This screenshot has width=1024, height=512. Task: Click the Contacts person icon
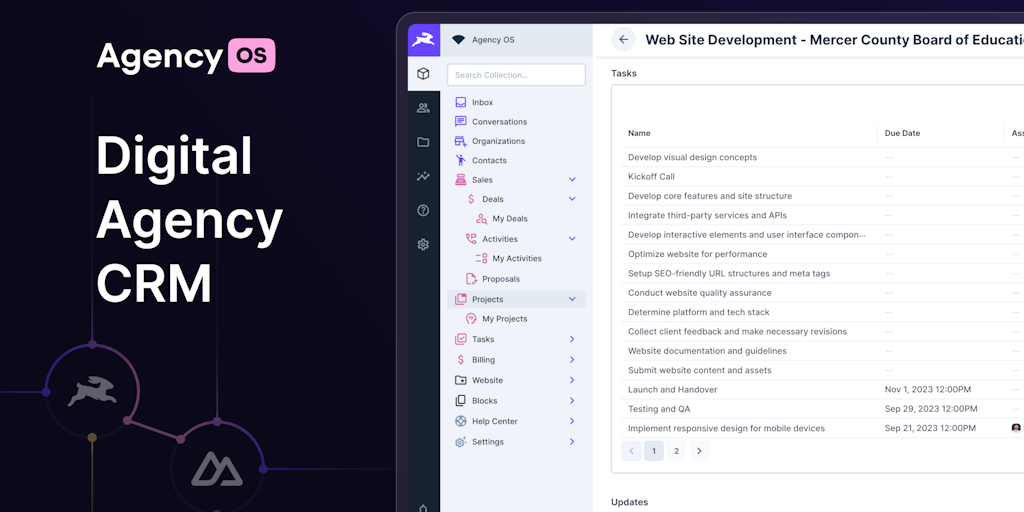(461, 160)
